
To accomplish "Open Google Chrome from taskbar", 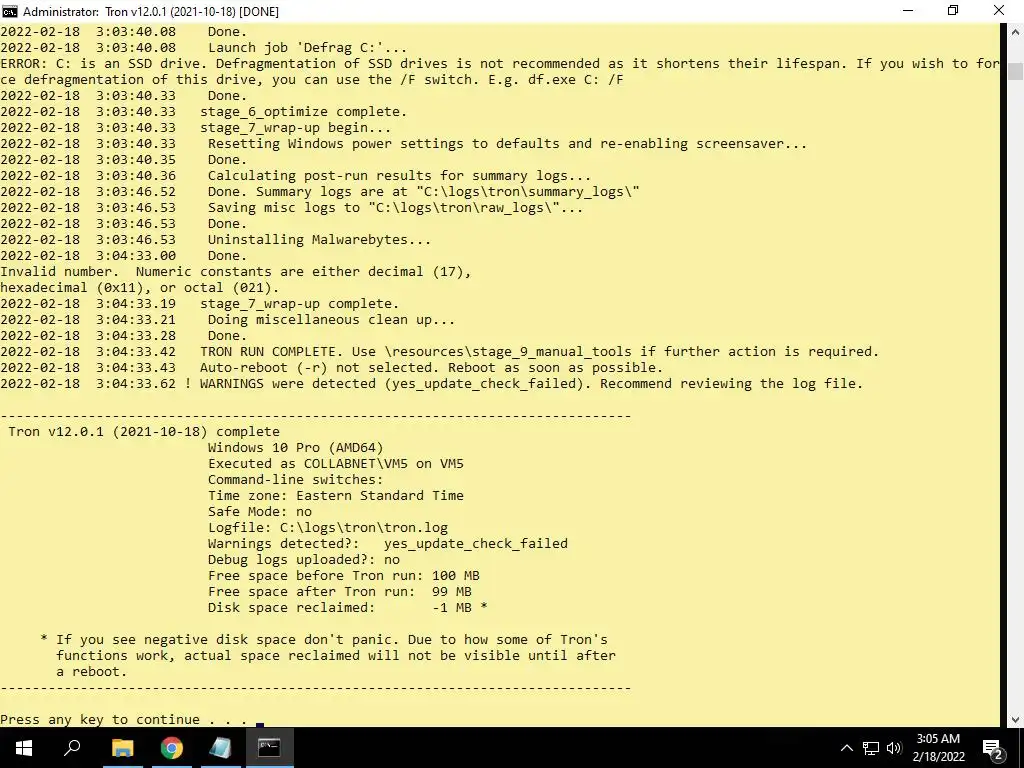I will coord(171,748).
